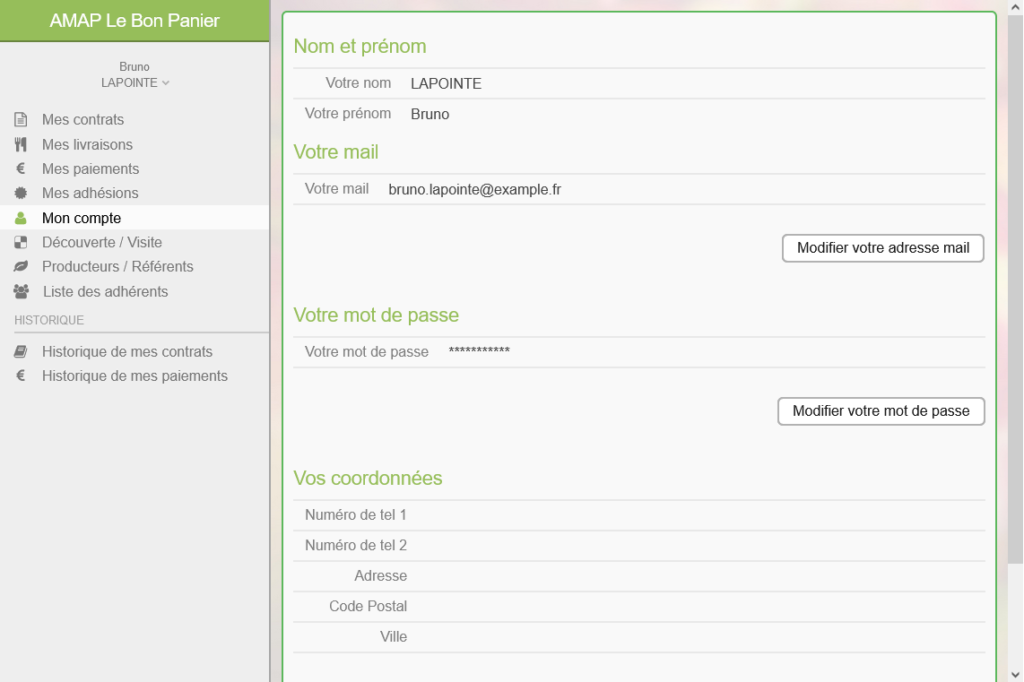1024x682 pixels.
Task: Click the document icon beside Mes contrats
Action: pyautogui.click(x=20, y=120)
